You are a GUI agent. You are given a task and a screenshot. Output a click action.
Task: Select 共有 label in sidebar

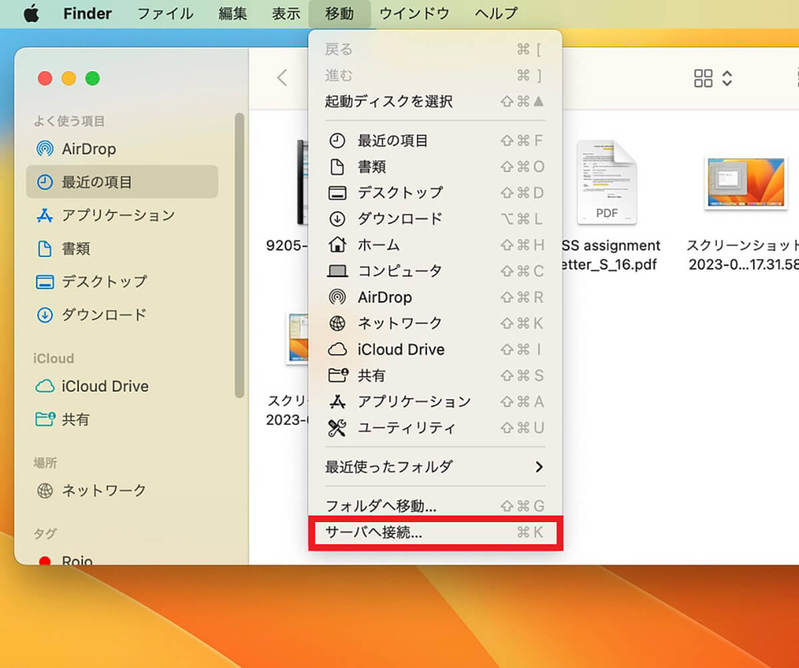75,419
